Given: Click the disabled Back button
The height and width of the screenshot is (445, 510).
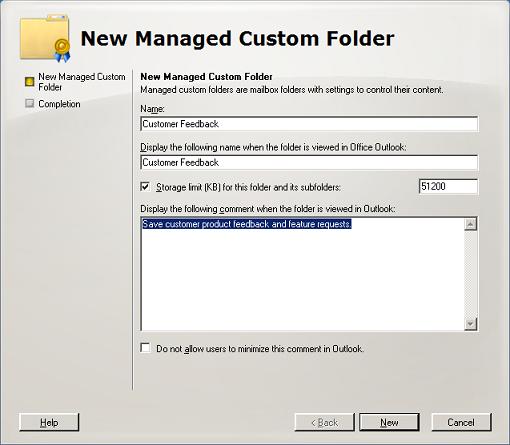Looking at the screenshot, I should click(324, 422).
